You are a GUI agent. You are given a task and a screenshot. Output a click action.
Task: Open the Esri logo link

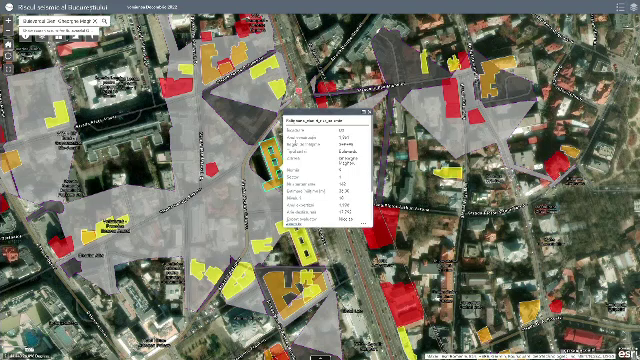tap(627, 353)
